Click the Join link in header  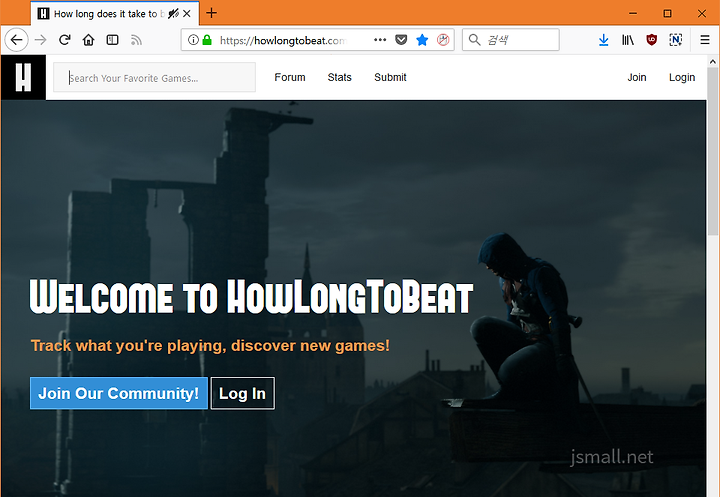[x=637, y=77]
